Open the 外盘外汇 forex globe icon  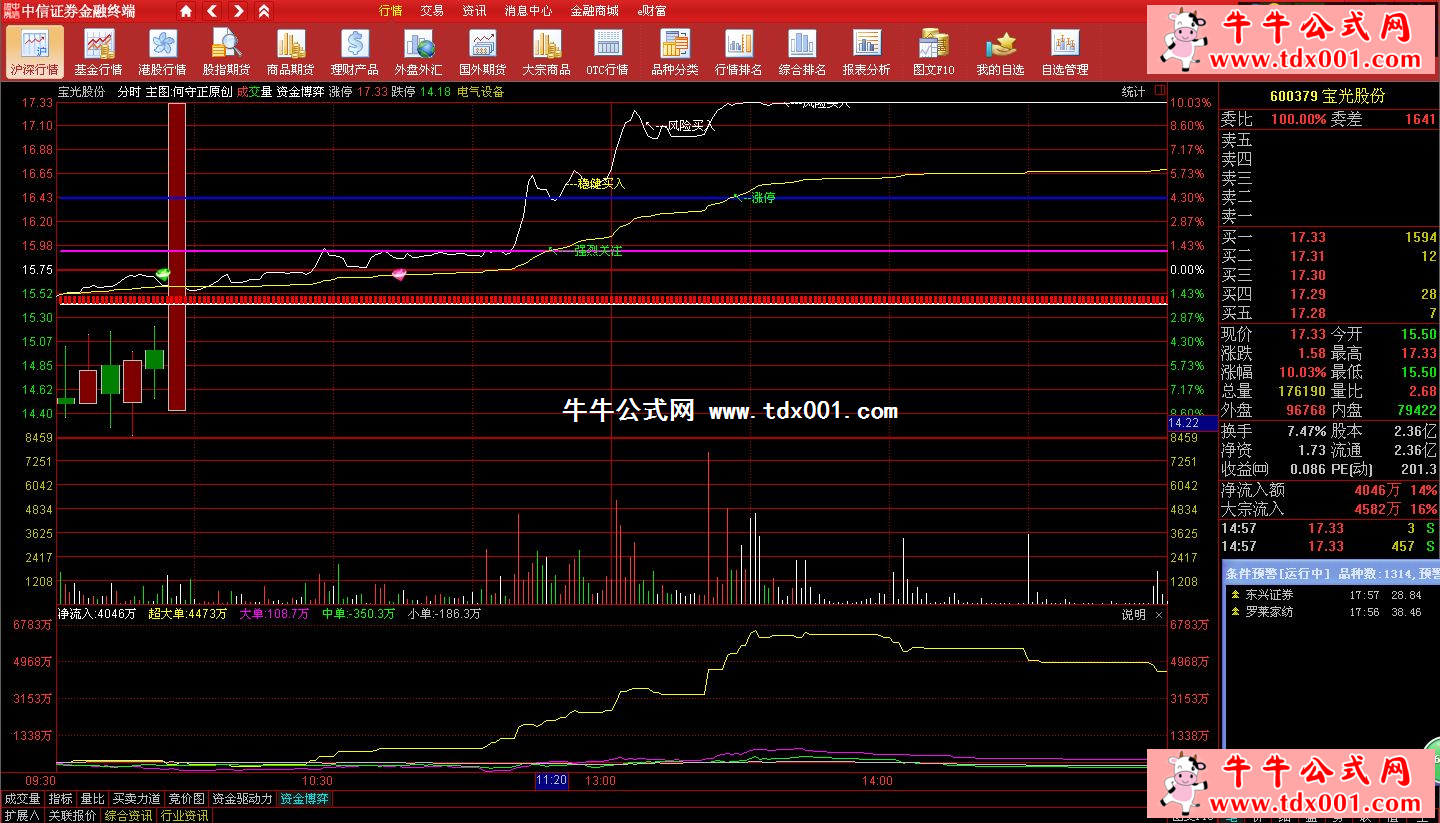(418, 52)
